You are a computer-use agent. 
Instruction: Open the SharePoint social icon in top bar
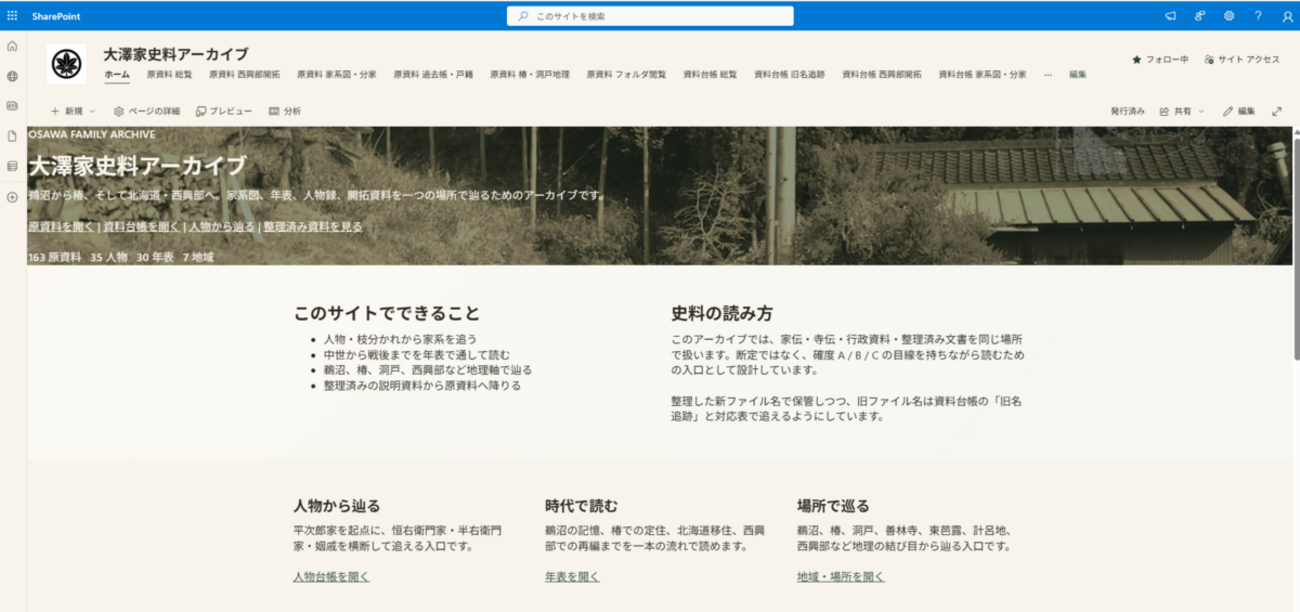pos(1199,16)
